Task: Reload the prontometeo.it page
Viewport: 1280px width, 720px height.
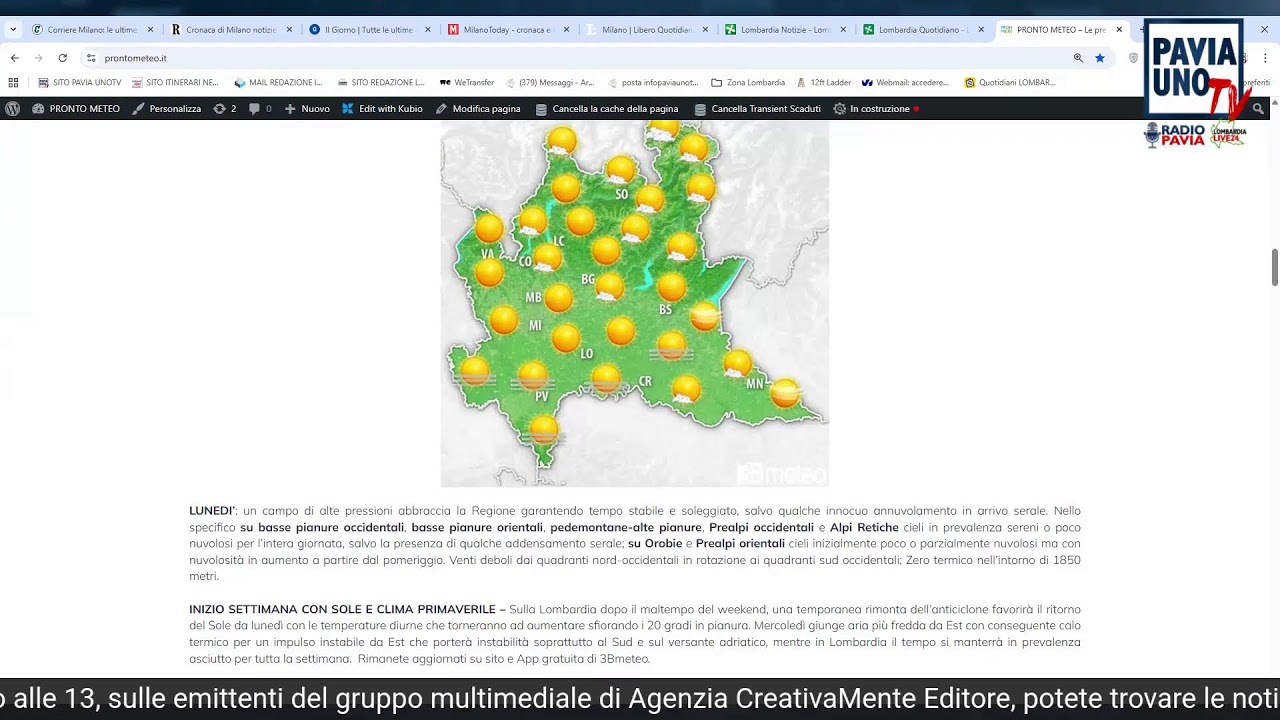Action: pyautogui.click(x=63, y=58)
